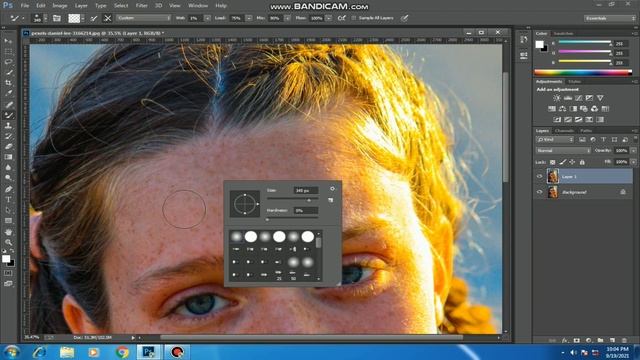The height and width of the screenshot is (360, 640).
Task: Open the Window menu
Action: [x=198, y=6]
